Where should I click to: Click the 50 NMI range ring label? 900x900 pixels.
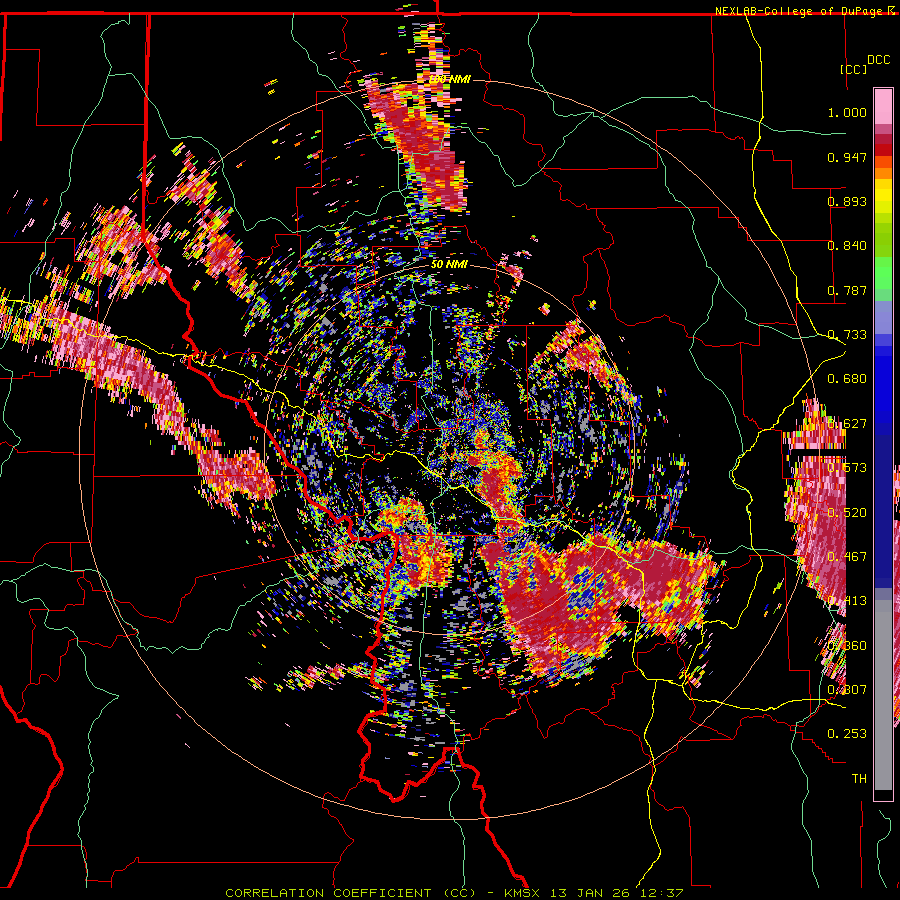click(449, 264)
